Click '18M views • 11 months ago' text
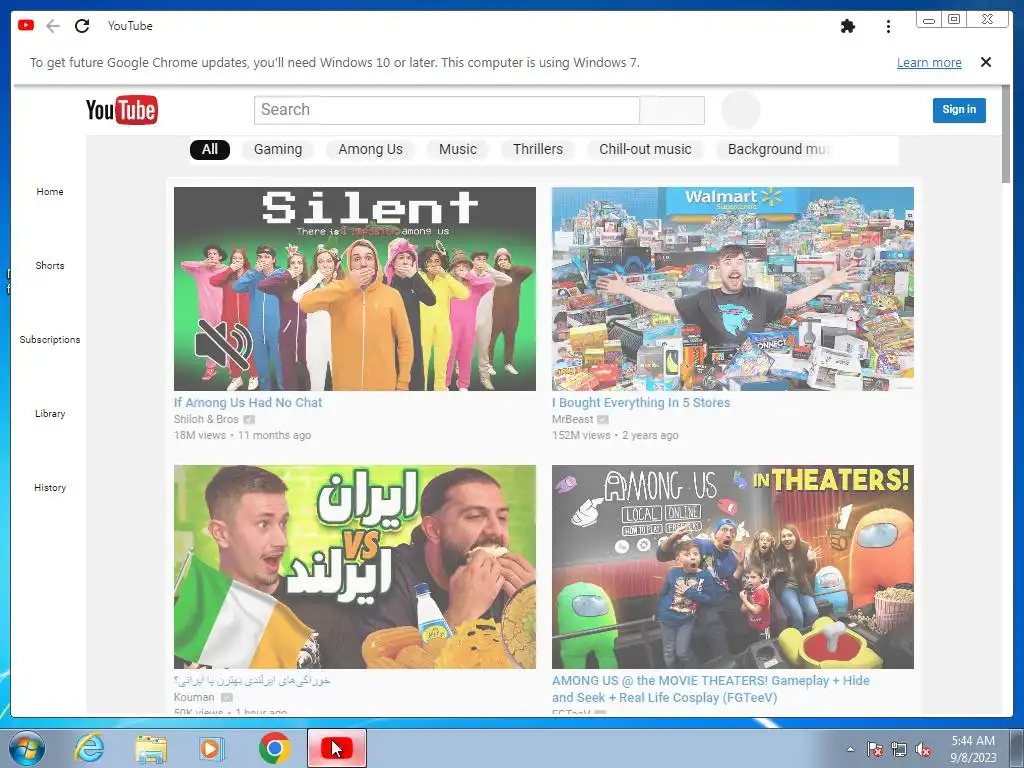Viewport: 1024px width, 768px height. [x=242, y=435]
